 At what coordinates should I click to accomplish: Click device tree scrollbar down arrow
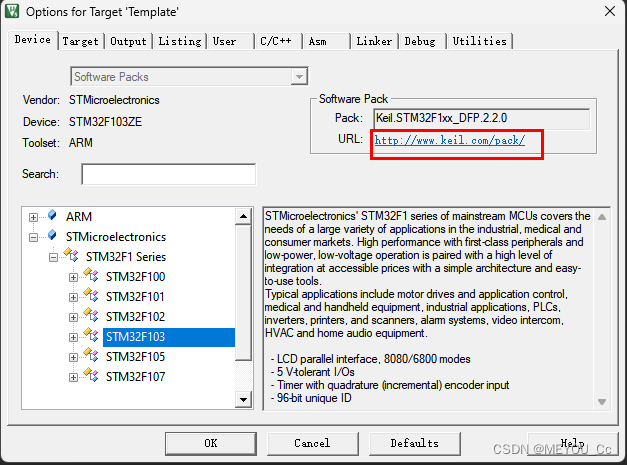243,399
